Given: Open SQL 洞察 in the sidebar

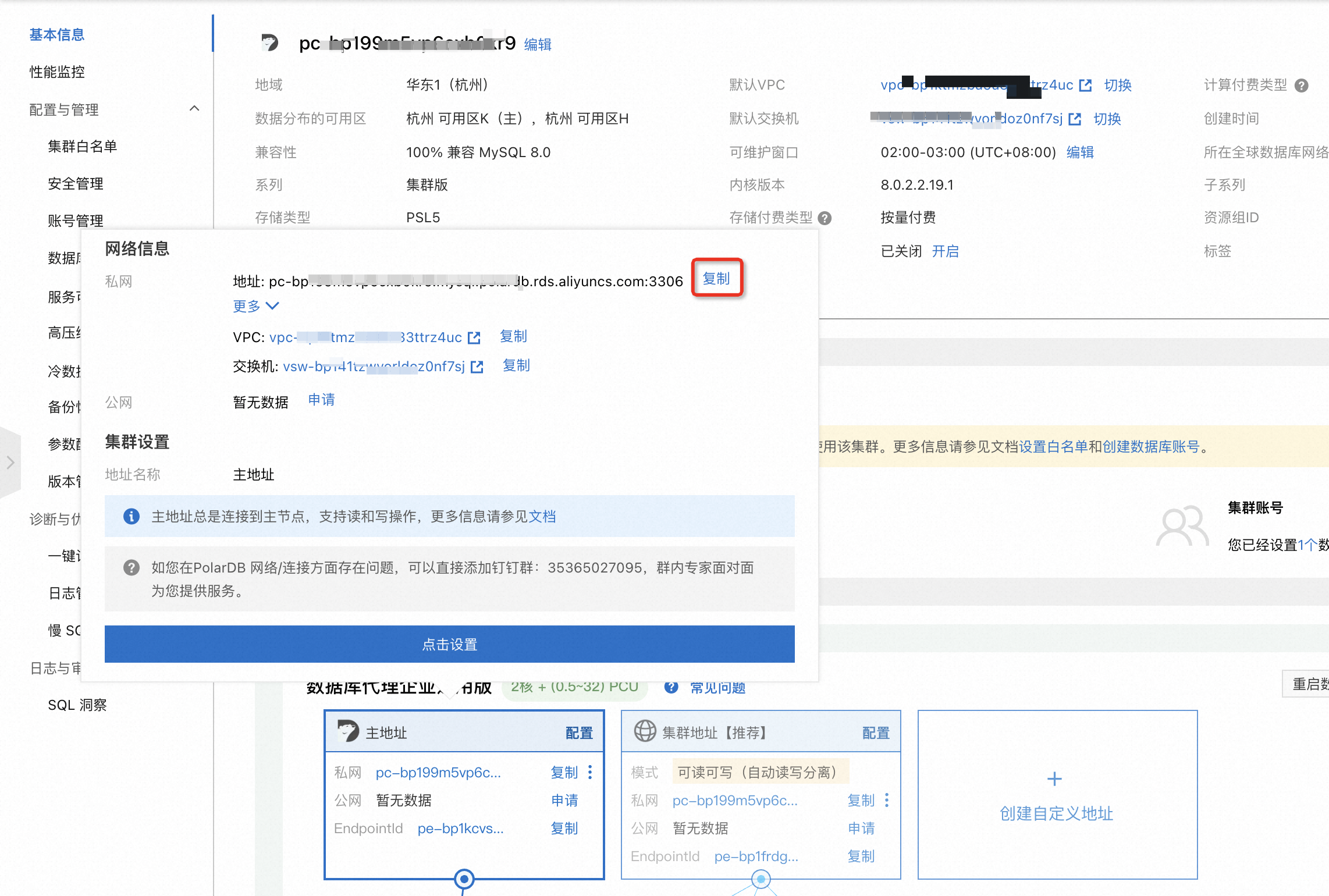Looking at the screenshot, I should (x=77, y=705).
